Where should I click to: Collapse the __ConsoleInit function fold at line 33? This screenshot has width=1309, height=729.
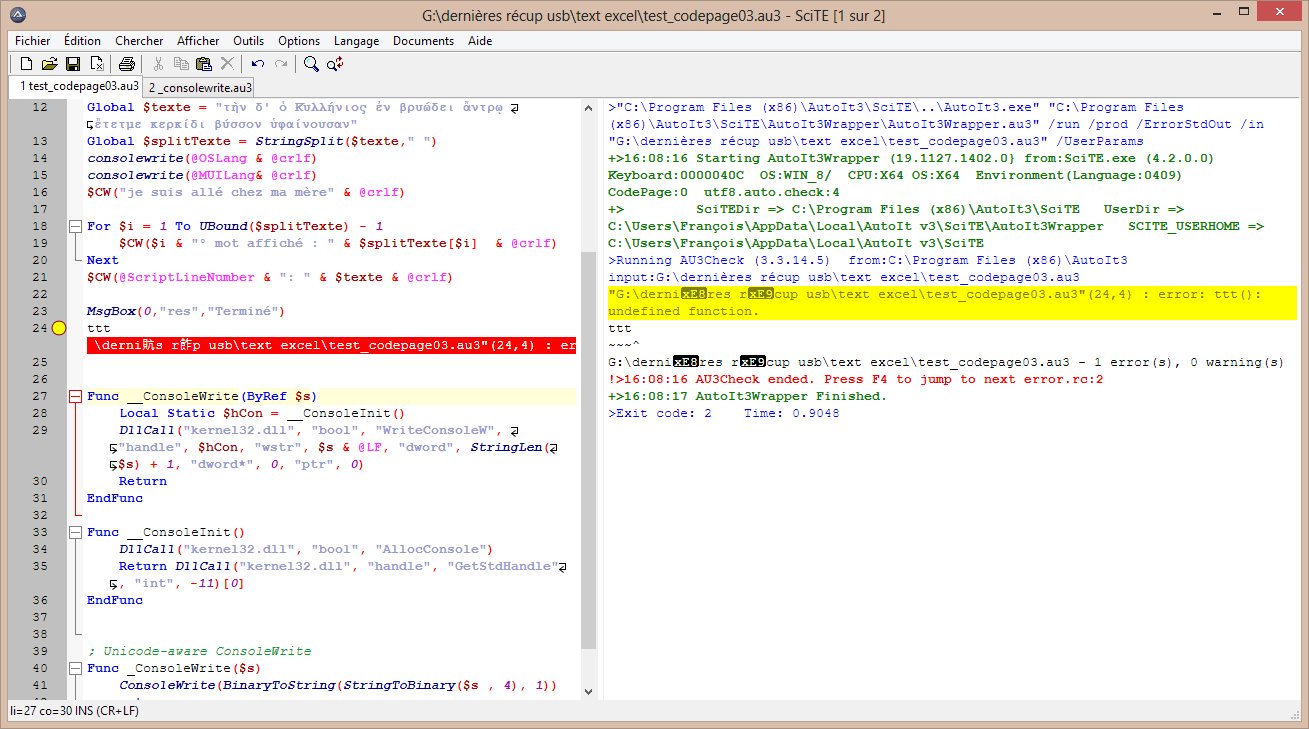coord(75,533)
